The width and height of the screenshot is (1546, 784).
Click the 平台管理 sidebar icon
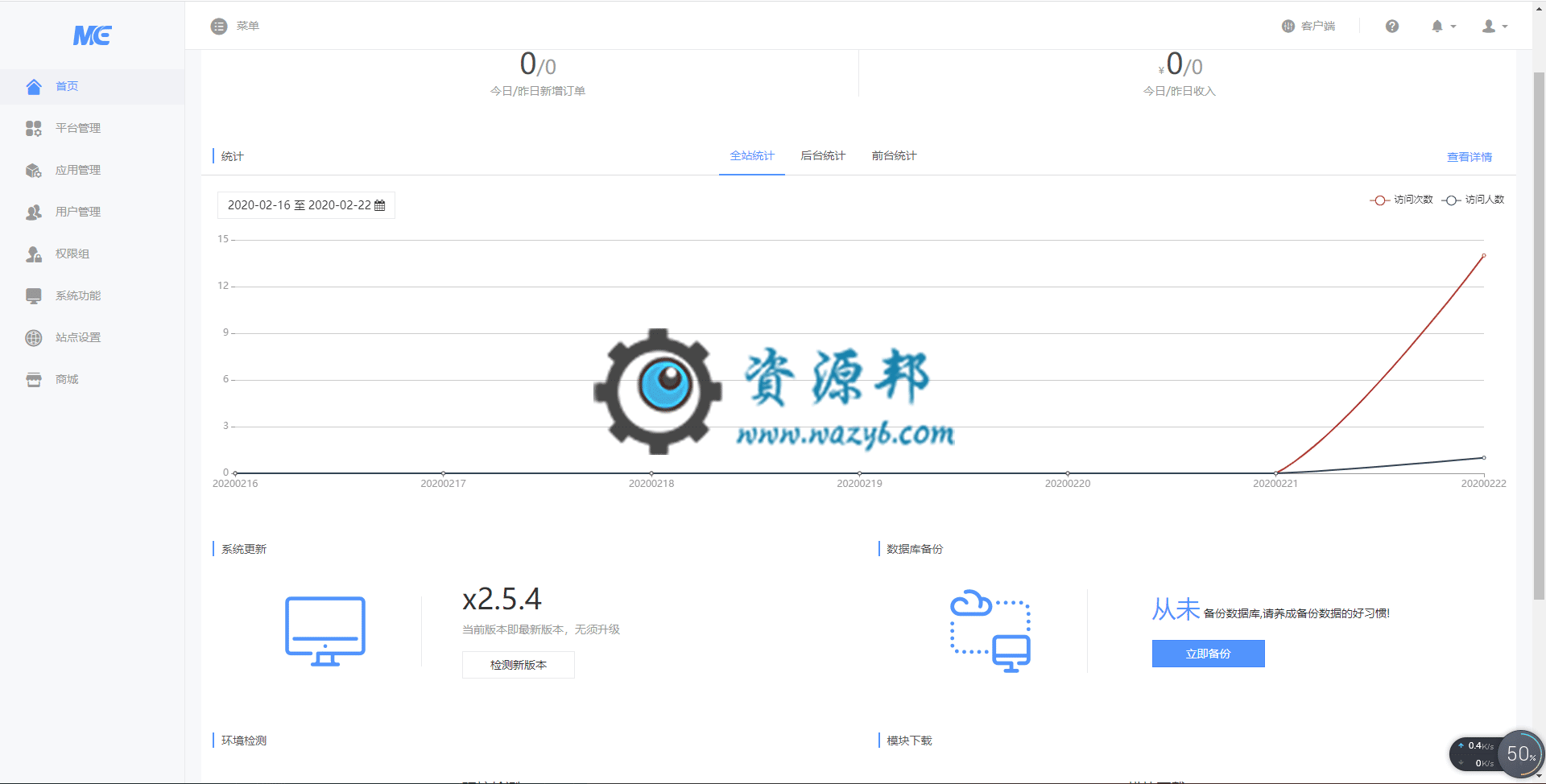34,129
